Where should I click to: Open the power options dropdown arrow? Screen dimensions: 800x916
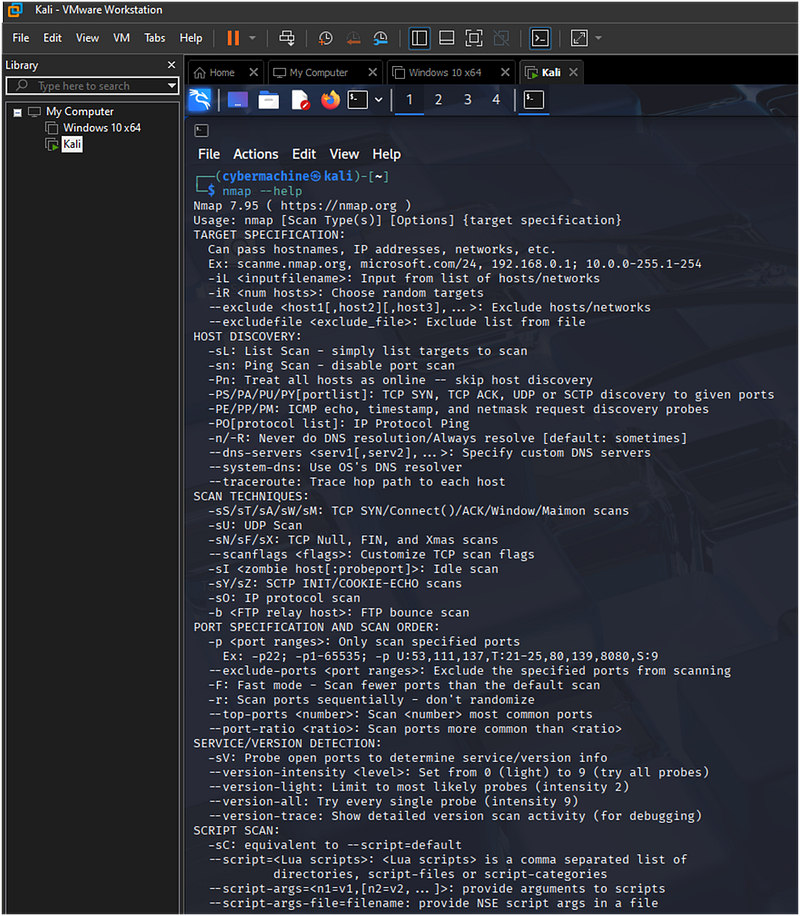click(x=252, y=38)
